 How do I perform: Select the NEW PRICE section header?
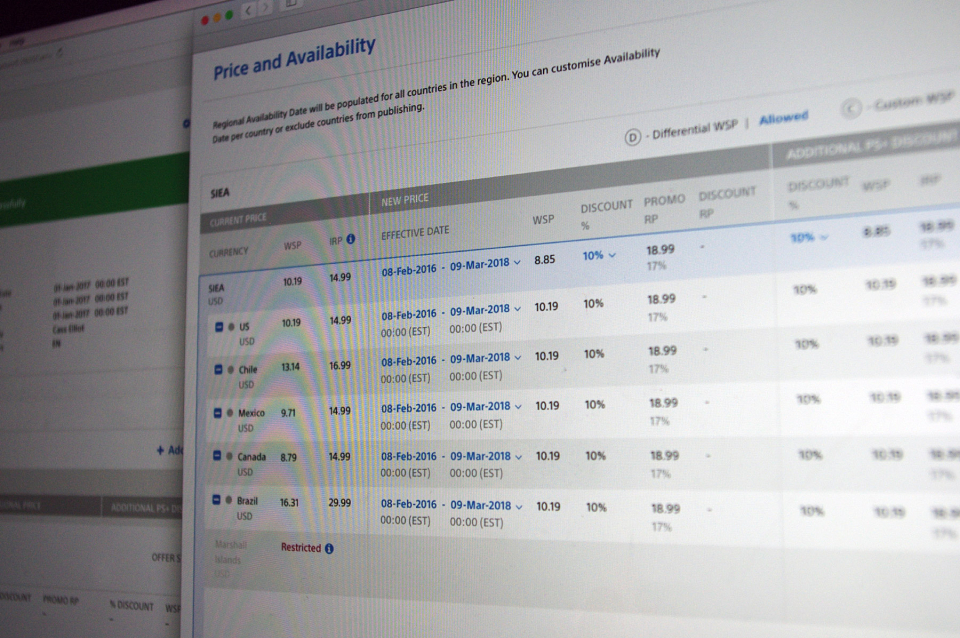tap(405, 200)
